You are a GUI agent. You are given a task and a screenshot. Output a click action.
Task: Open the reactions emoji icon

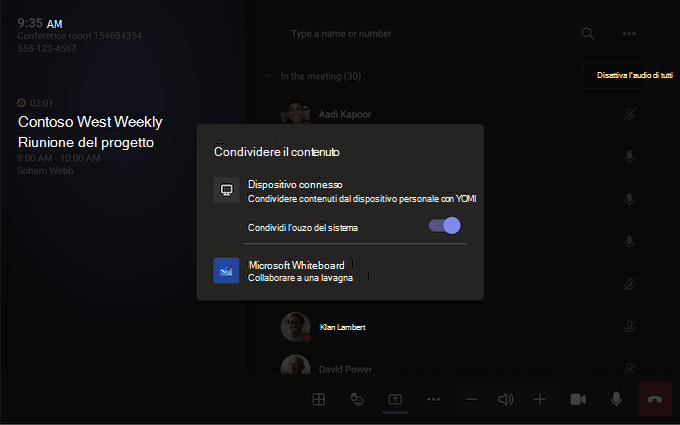[357, 399]
